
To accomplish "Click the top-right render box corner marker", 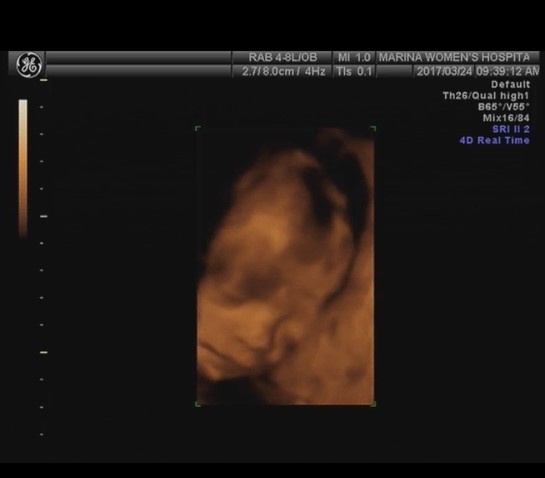I will tap(373, 129).
